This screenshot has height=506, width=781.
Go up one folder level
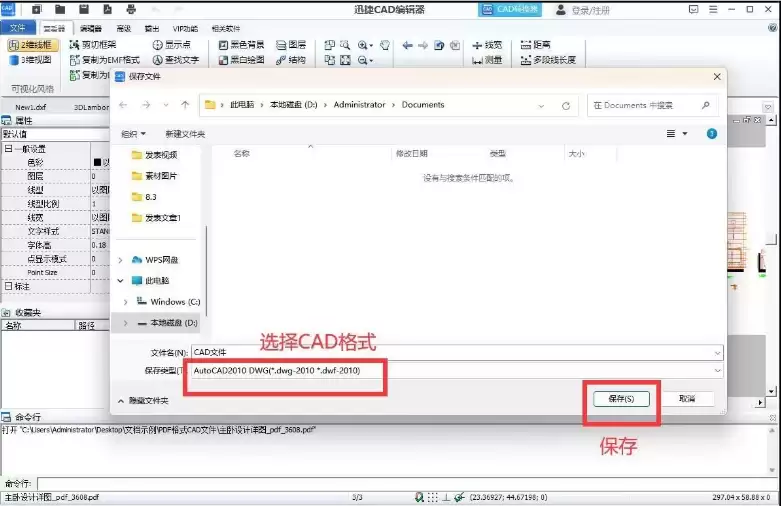185,105
